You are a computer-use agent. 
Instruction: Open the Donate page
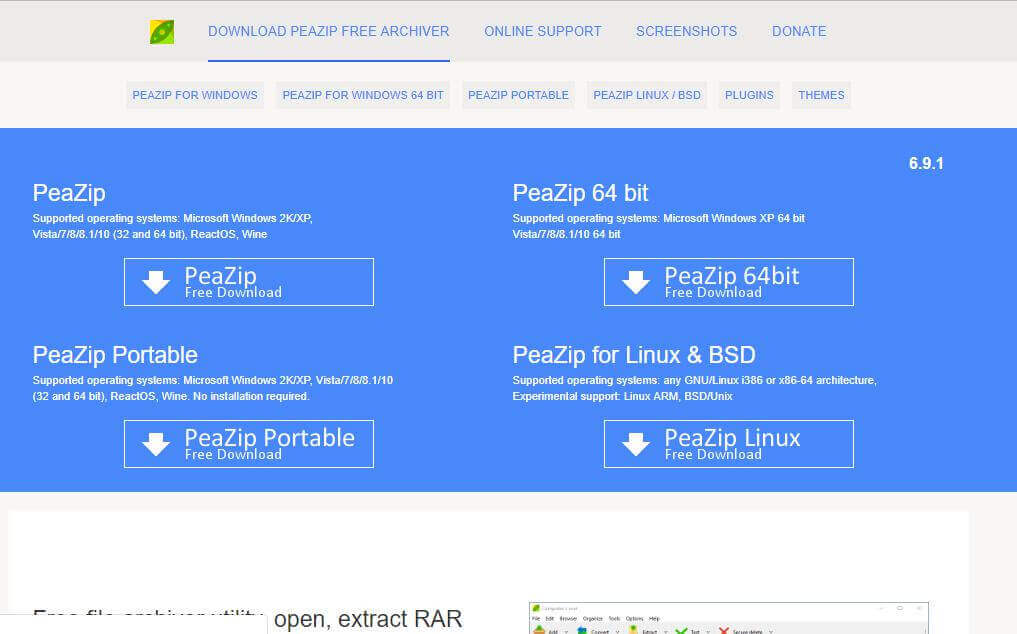click(799, 31)
